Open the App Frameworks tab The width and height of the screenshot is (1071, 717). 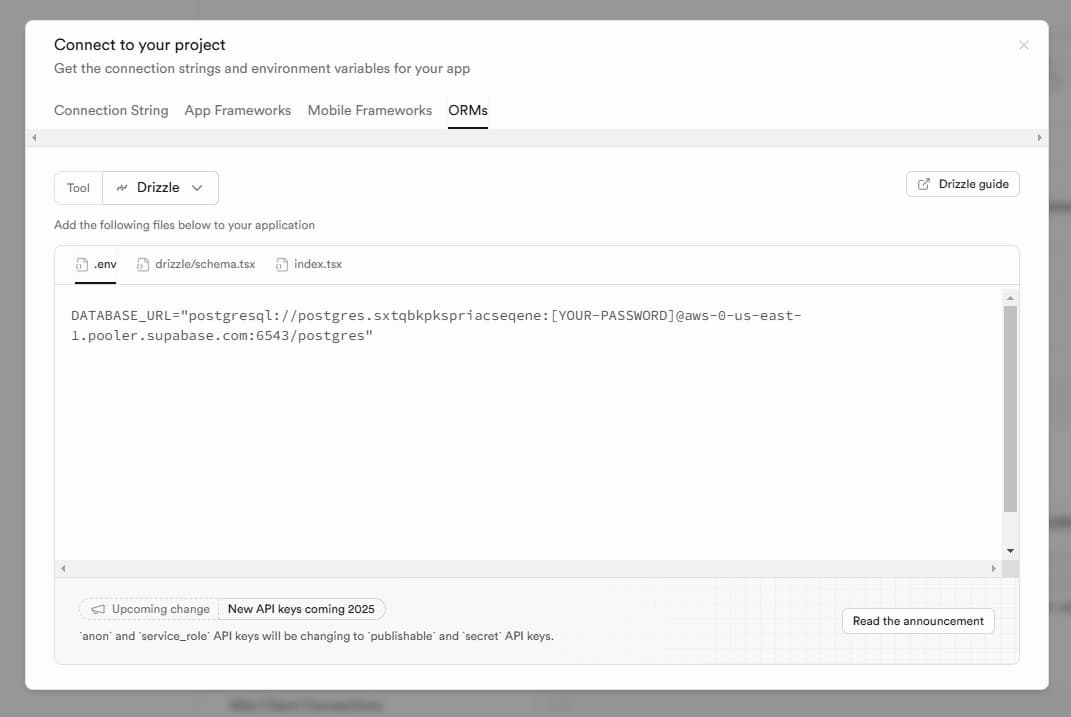pos(238,110)
